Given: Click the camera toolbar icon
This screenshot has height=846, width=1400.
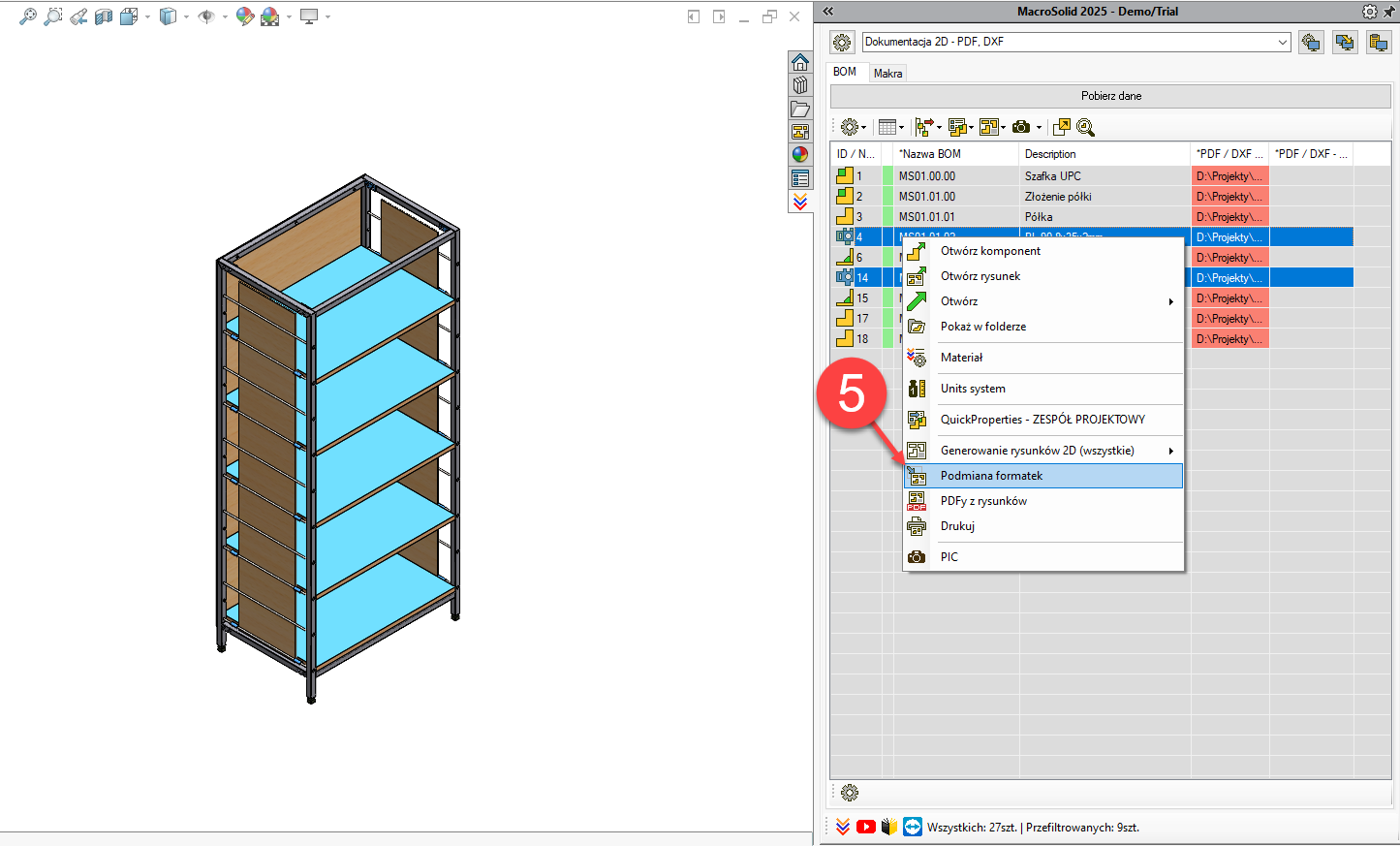Looking at the screenshot, I should 1021,127.
